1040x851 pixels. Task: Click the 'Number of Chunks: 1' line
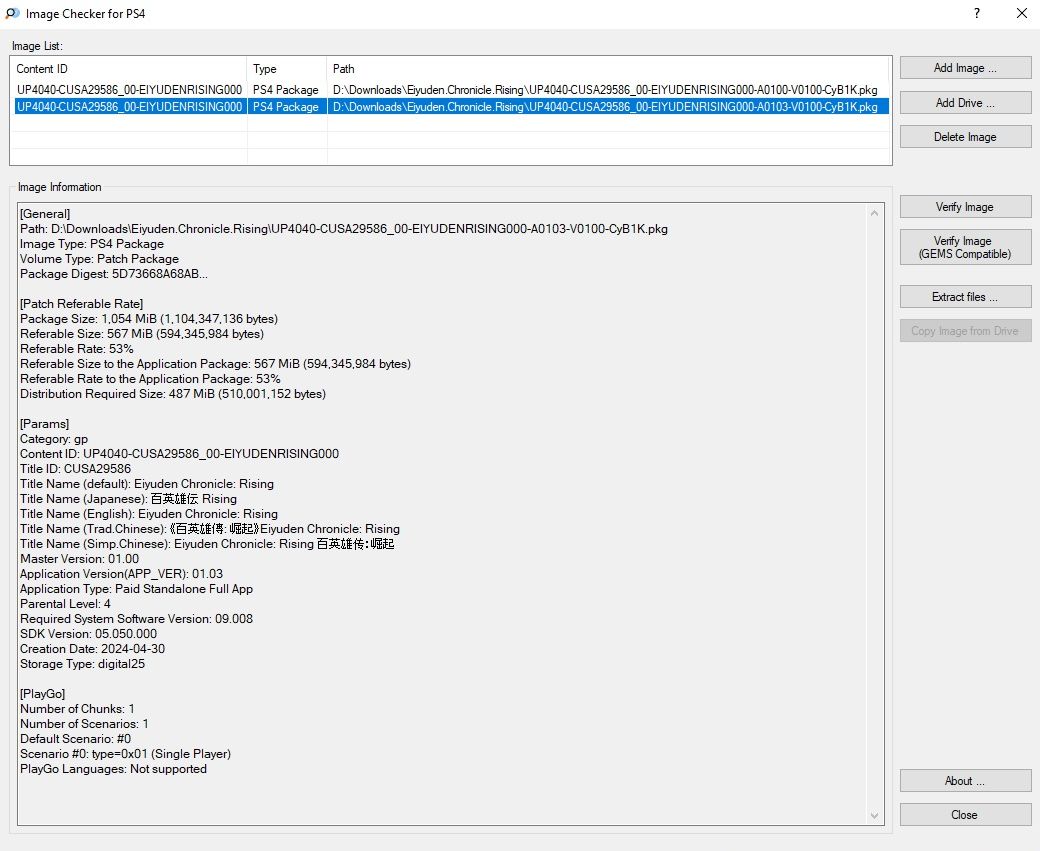click(x=77, y=709)
